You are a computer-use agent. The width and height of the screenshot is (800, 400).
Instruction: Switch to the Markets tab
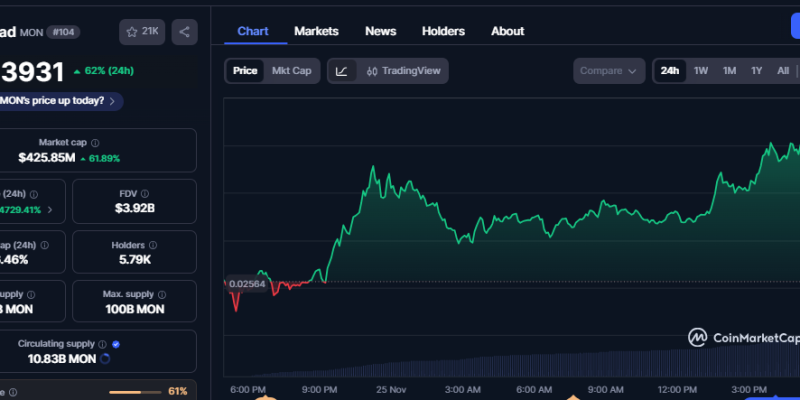click(x=316, y=31)
